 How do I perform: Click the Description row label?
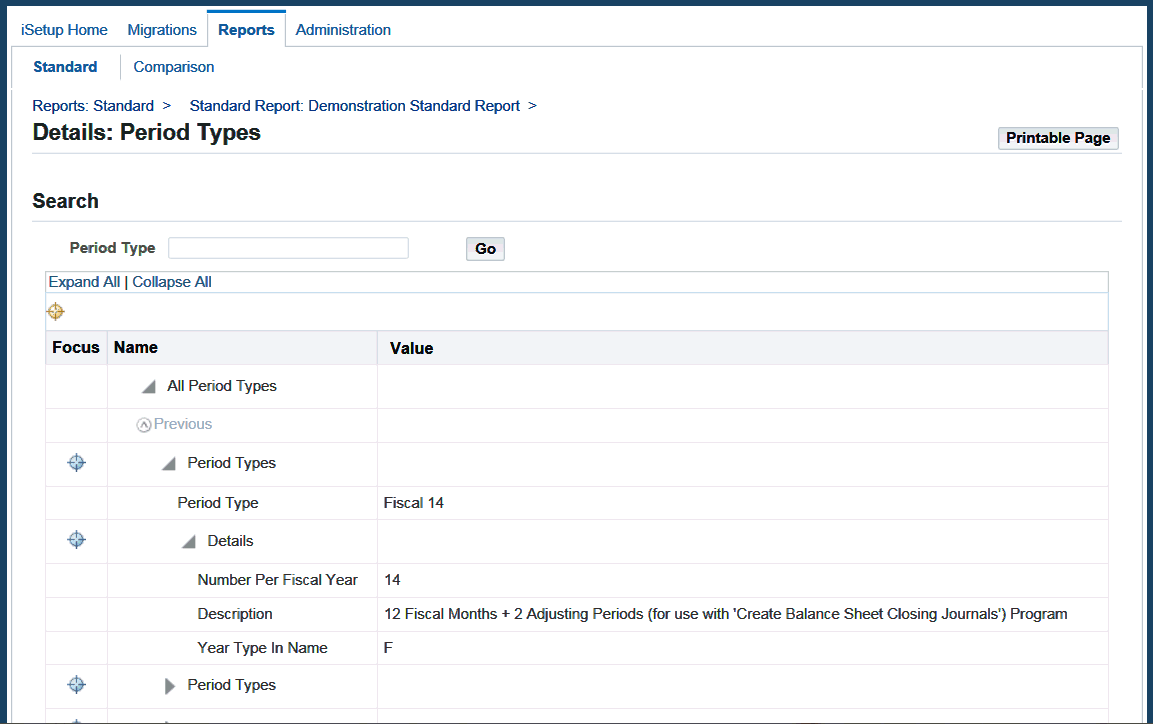point(235,614)
